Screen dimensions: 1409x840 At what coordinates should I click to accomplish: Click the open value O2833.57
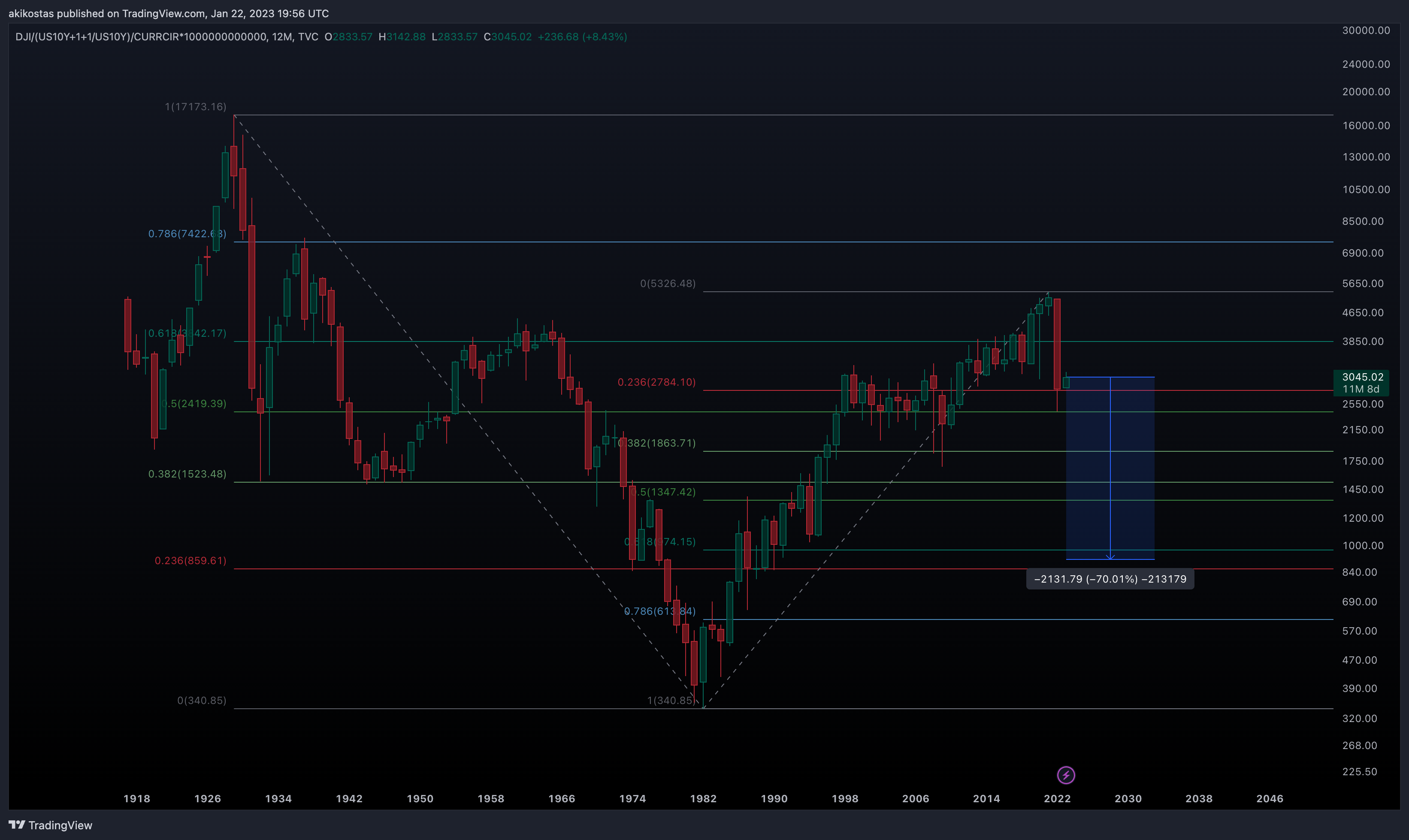(348, 37)
